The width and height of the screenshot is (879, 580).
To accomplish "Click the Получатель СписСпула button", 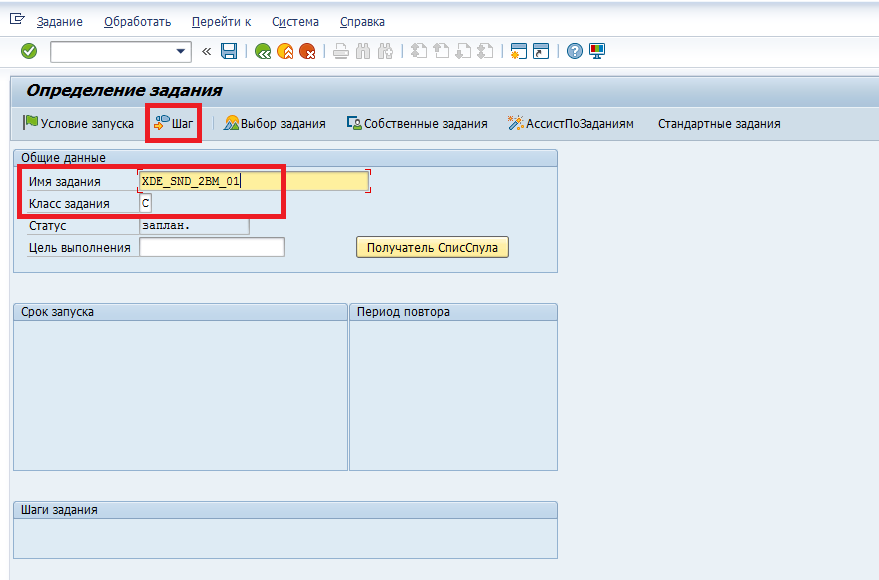I will click(x=432, y=247).
